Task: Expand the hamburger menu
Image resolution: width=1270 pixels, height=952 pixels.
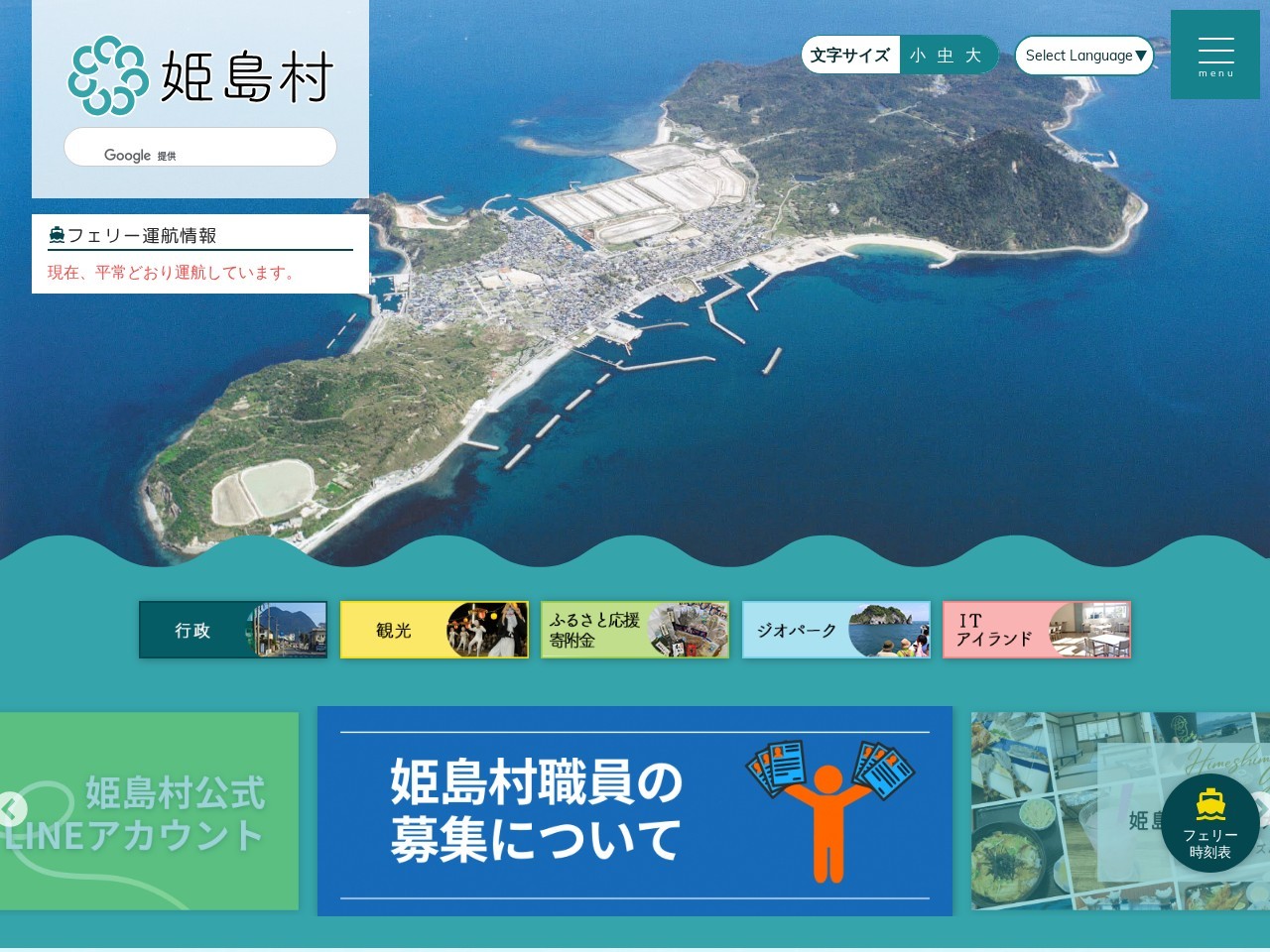Action: coord(1214,56)
